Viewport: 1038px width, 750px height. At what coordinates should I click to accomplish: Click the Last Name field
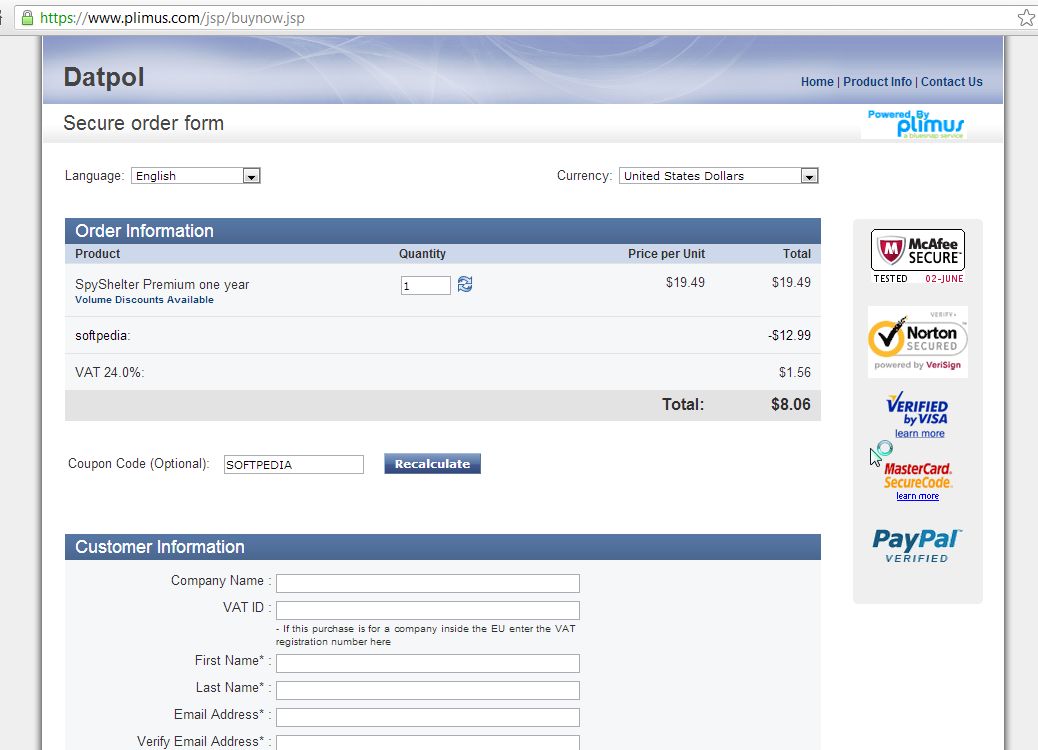[428, 690]
